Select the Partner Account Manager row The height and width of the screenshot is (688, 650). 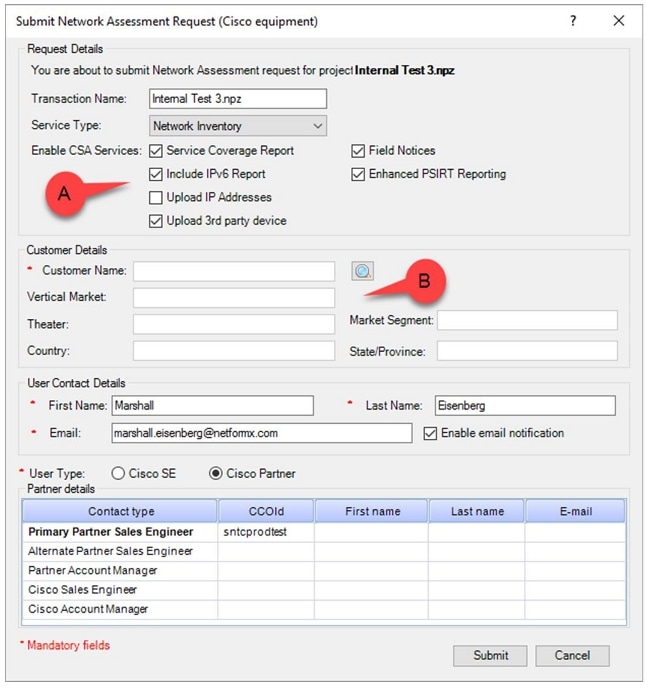pyautogui.click(x=324, y=571)
